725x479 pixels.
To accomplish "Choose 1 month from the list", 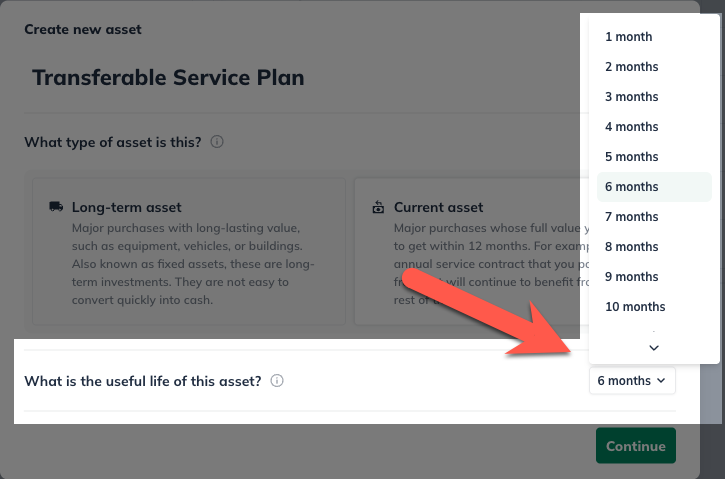I will click(x=629, y=37).
